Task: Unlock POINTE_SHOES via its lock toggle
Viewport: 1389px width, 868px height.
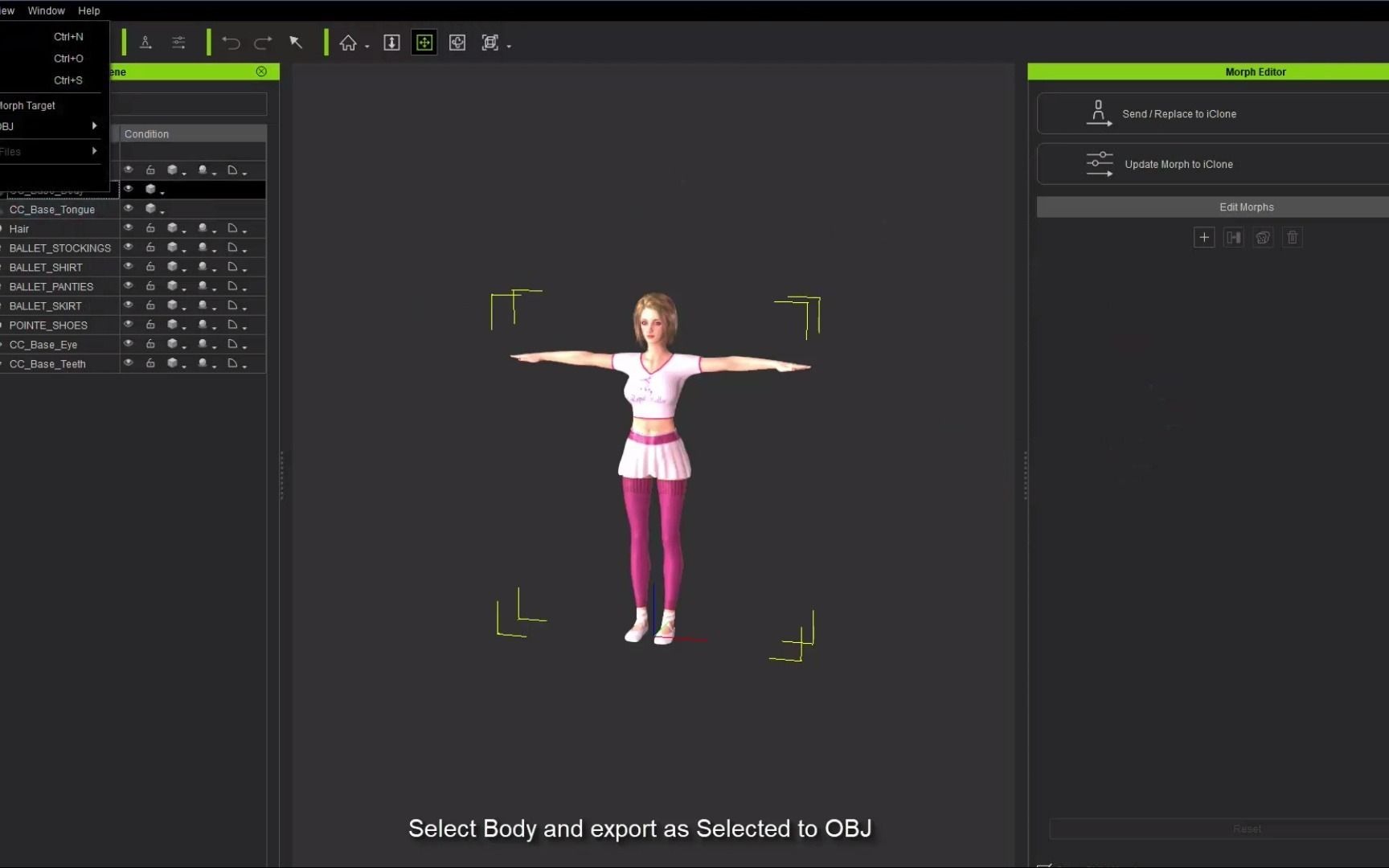Action: [151, 325]
